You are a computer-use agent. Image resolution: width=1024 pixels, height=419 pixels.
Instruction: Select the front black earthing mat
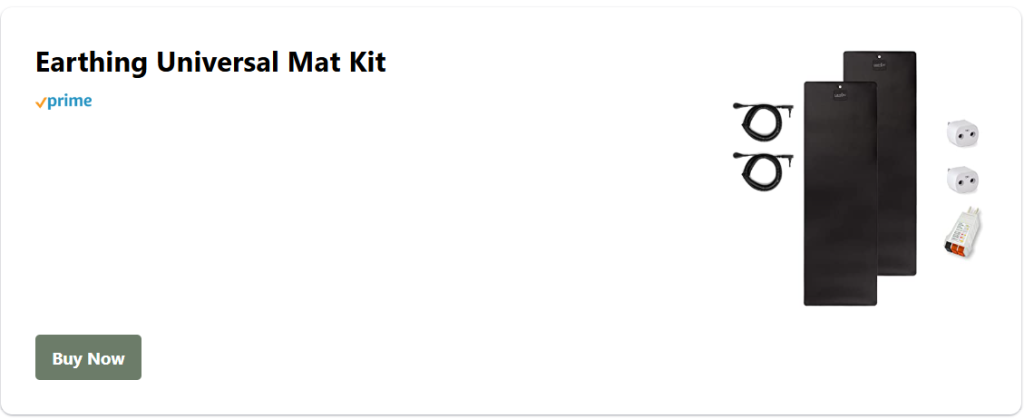coord(839,200)
